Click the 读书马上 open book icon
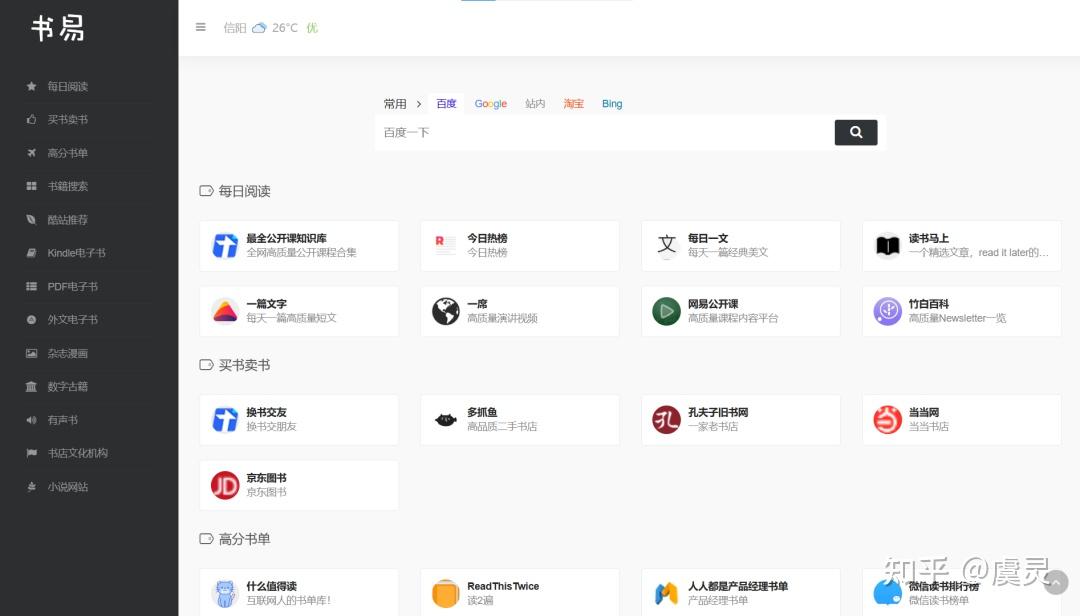The height and width of the screenshot is (616, 1080). [887, 245]
